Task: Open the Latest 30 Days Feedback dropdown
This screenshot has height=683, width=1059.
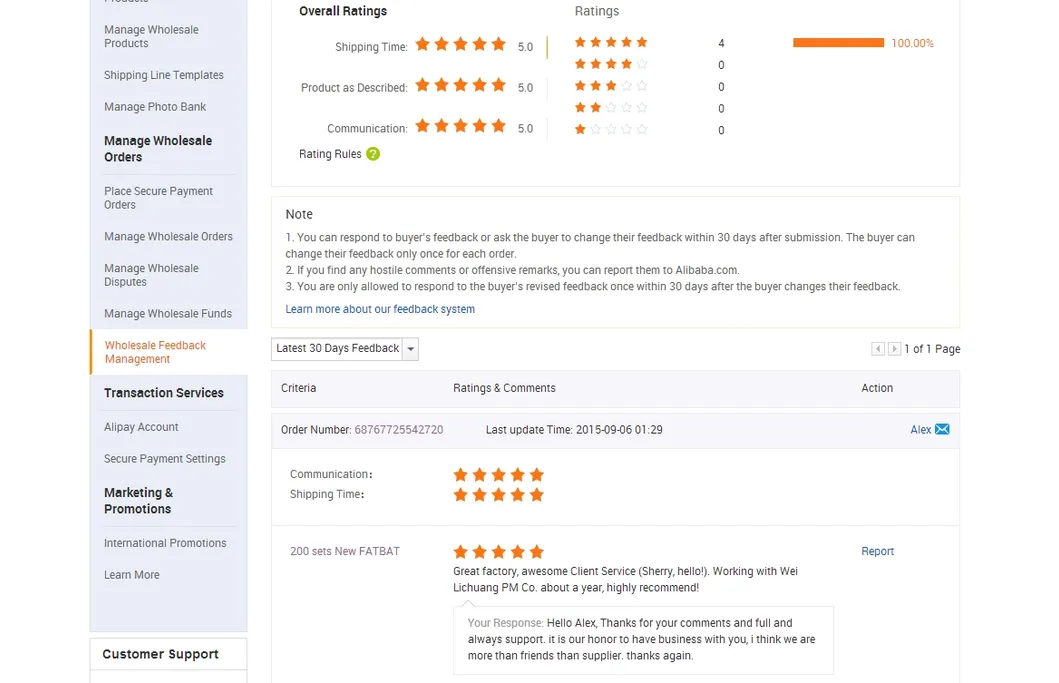Action: click(337, 349)
